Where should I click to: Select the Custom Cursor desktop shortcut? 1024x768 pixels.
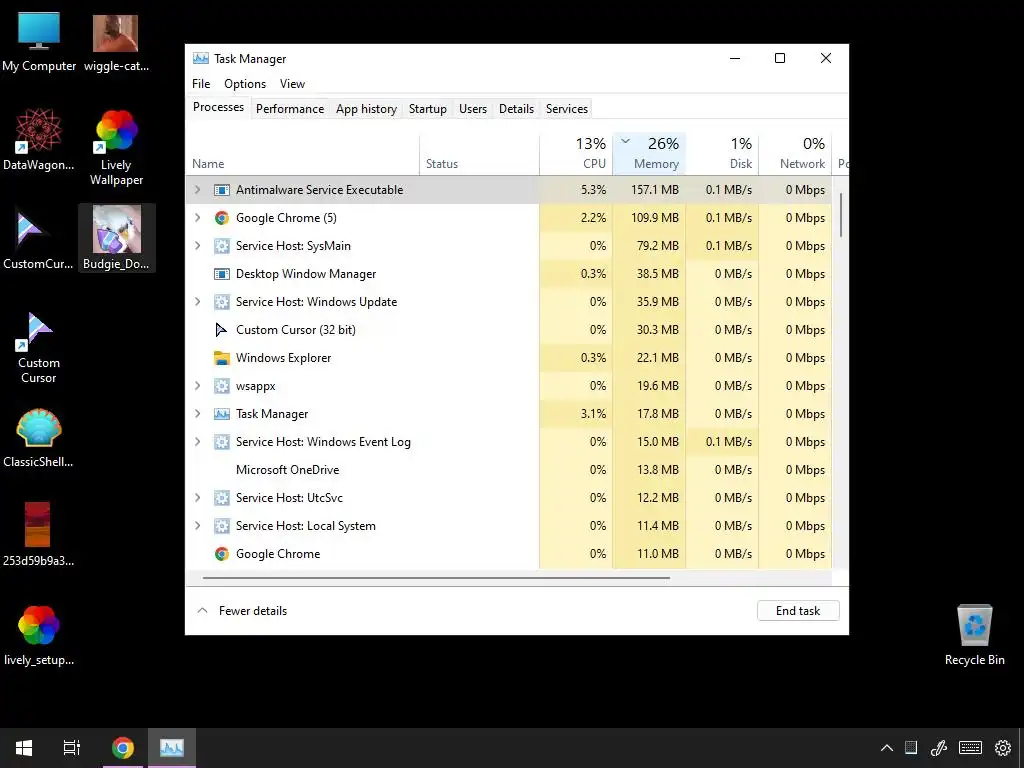pos(39,347)
